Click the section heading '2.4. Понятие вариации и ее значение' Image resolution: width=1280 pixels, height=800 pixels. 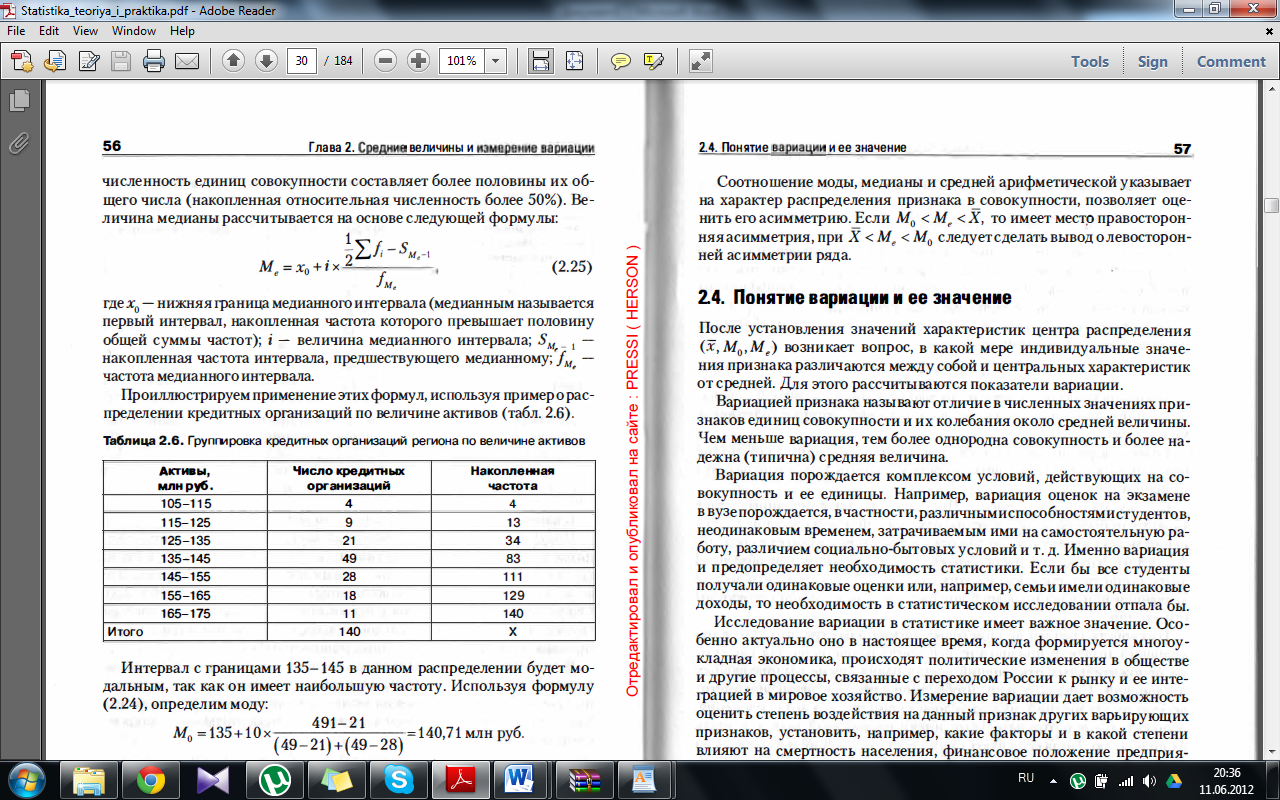tap(854, 298)
